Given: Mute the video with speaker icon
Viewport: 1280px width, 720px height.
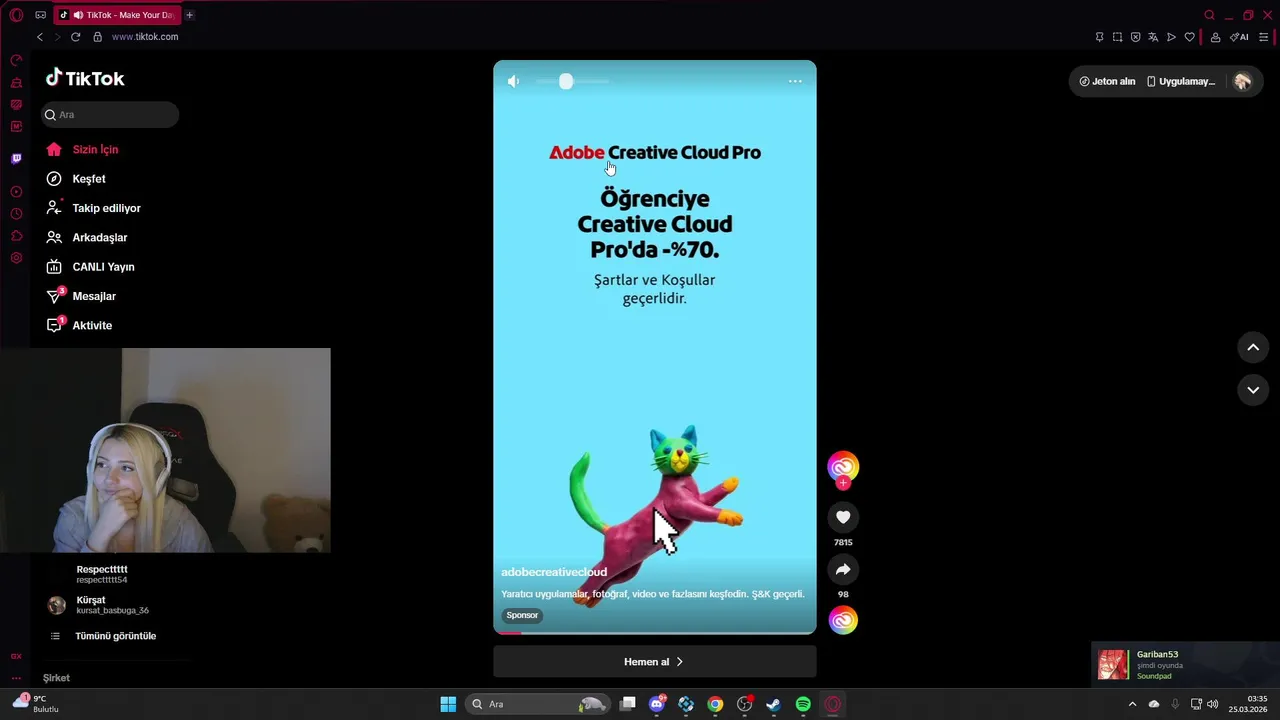Looking at the screenshot, I should tap(513, 81).
